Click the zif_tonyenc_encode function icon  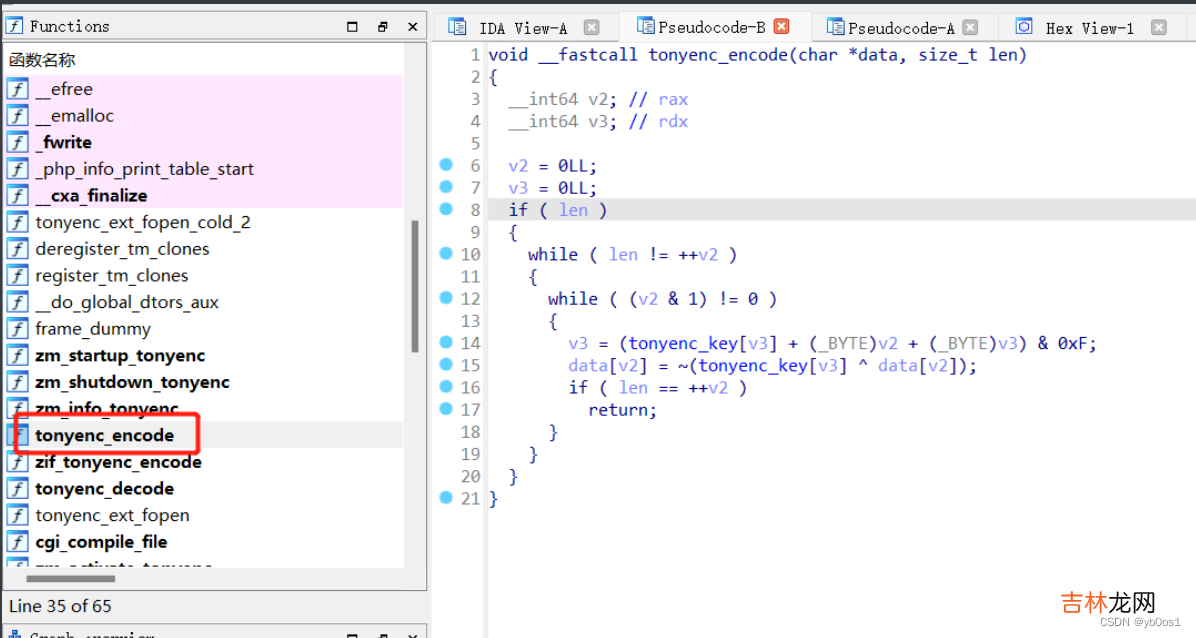(x=18, y=462)
